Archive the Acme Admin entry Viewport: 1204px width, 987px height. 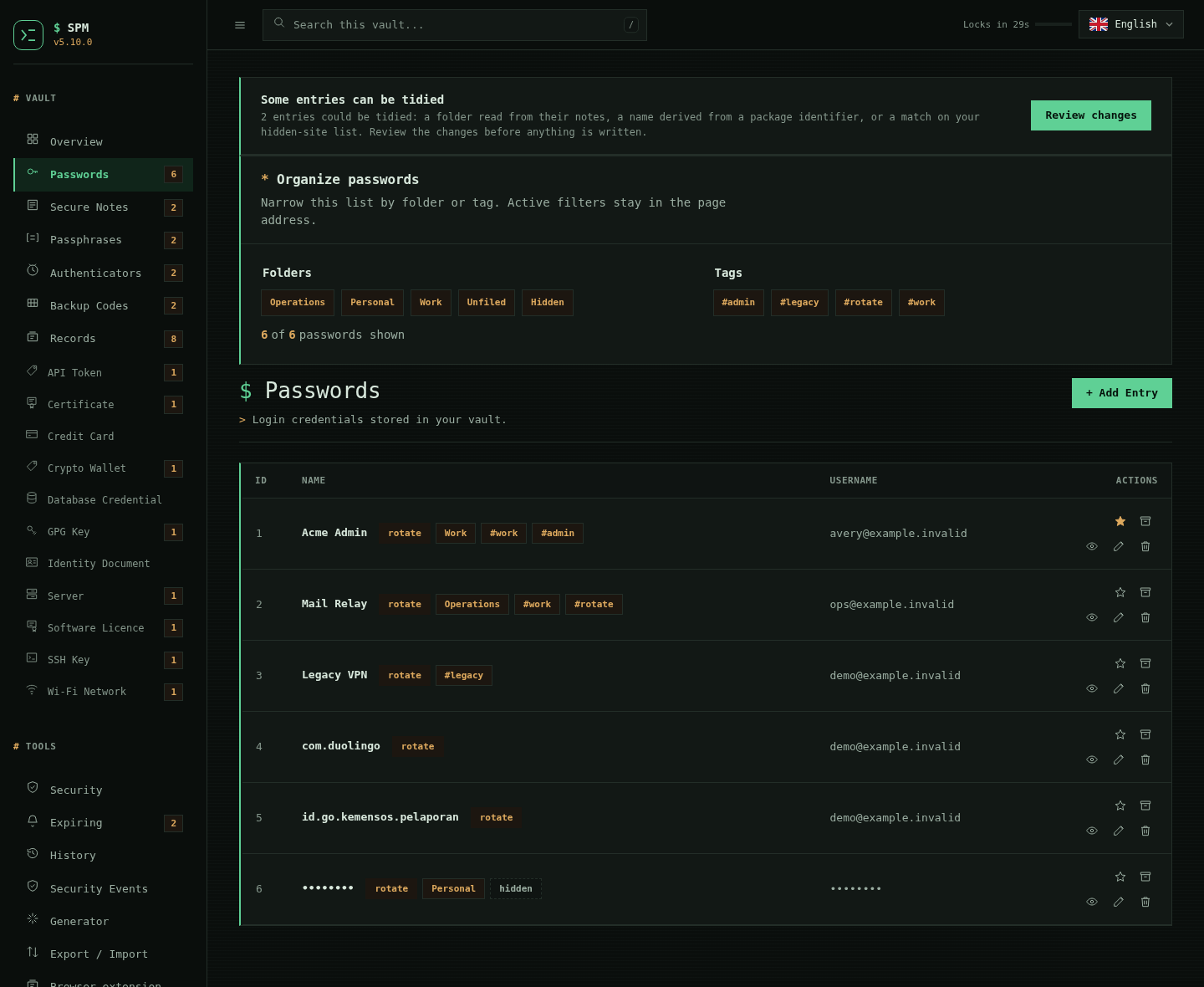1145,521
